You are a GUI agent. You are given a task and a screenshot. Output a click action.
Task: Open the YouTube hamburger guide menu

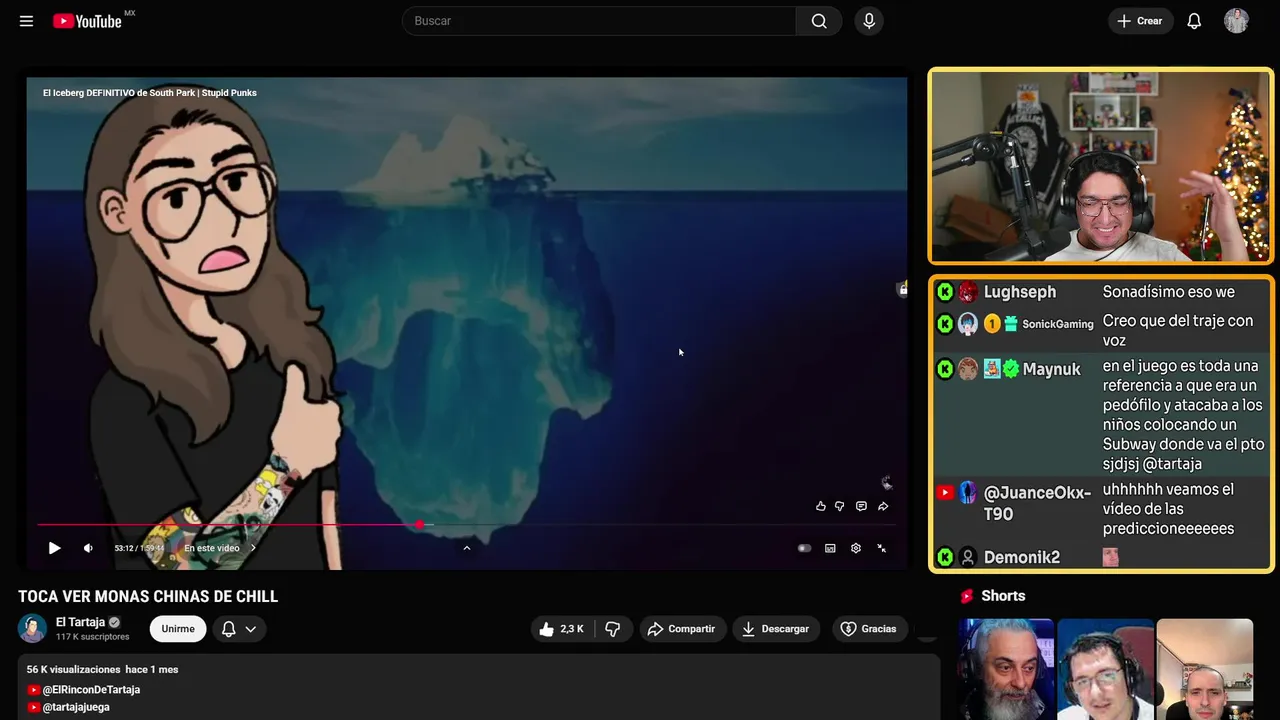26,21
